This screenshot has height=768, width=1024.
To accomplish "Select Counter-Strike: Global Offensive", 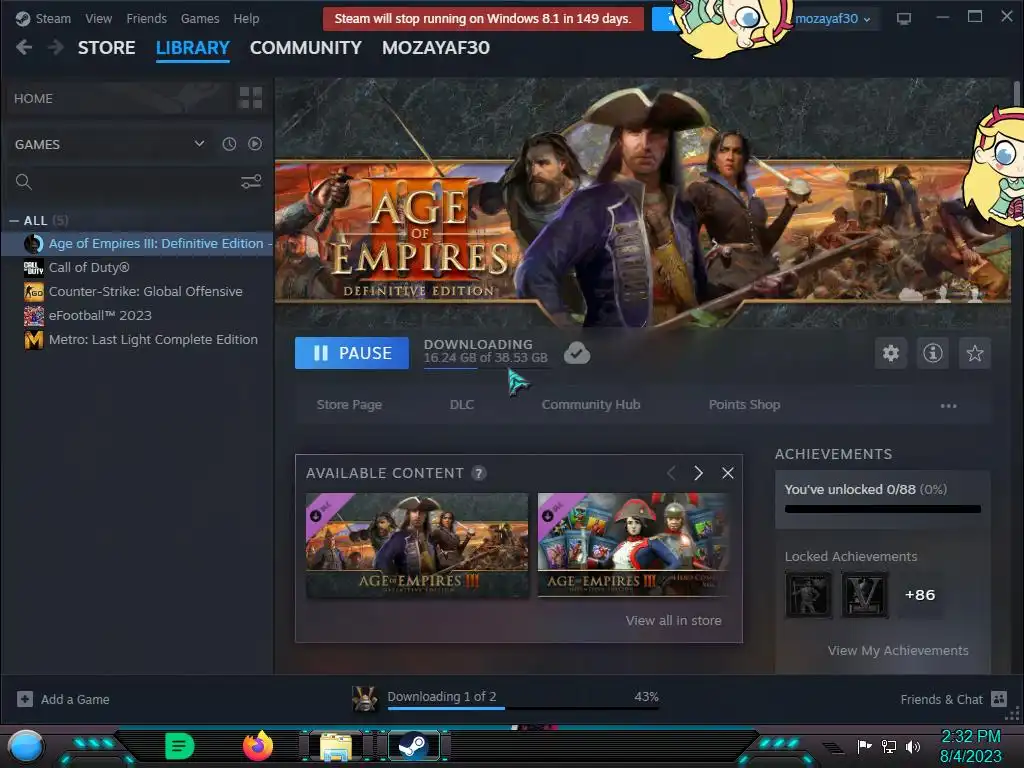I will (x=138, y=291).
